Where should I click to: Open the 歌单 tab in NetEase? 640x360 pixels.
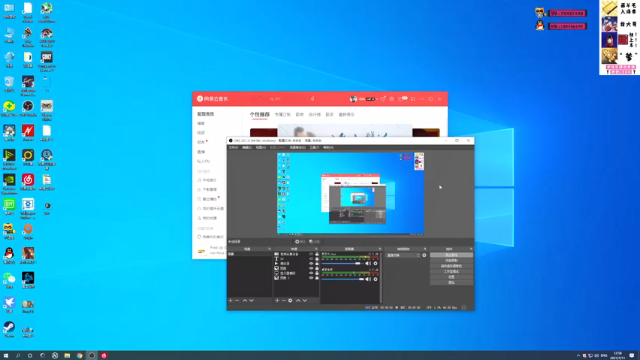pos(300,115)
